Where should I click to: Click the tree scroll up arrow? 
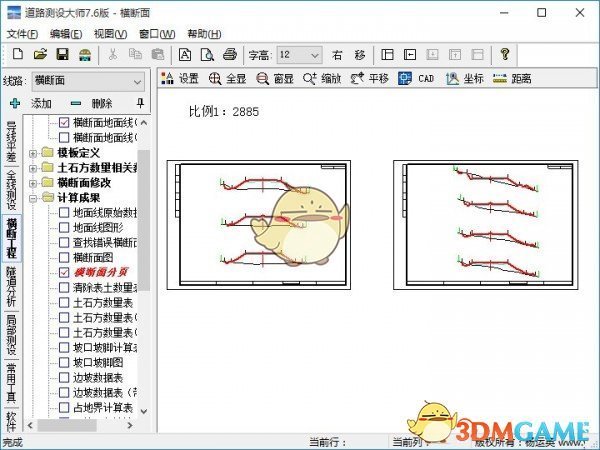[x=144, y=123]
